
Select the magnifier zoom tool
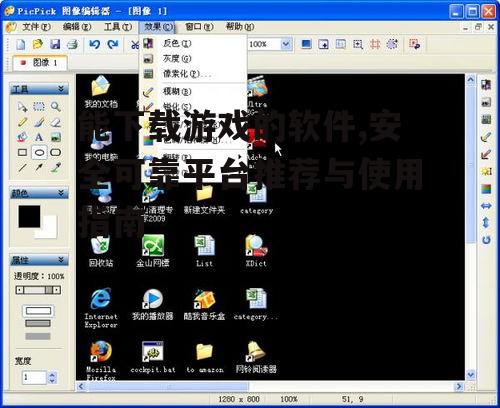click(x=55, y=107)
